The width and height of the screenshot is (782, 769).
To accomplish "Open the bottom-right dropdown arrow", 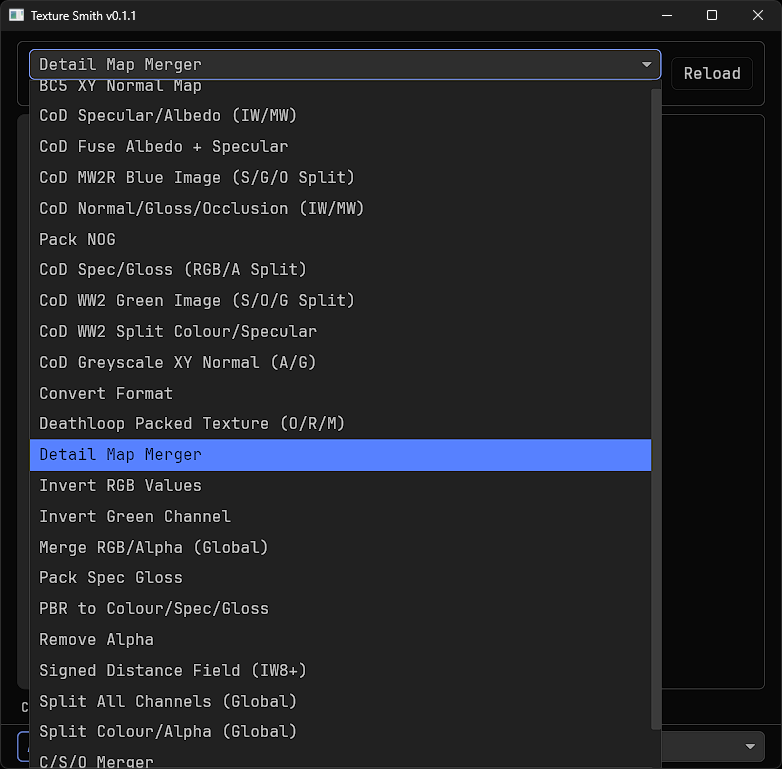I will point(750,747).
